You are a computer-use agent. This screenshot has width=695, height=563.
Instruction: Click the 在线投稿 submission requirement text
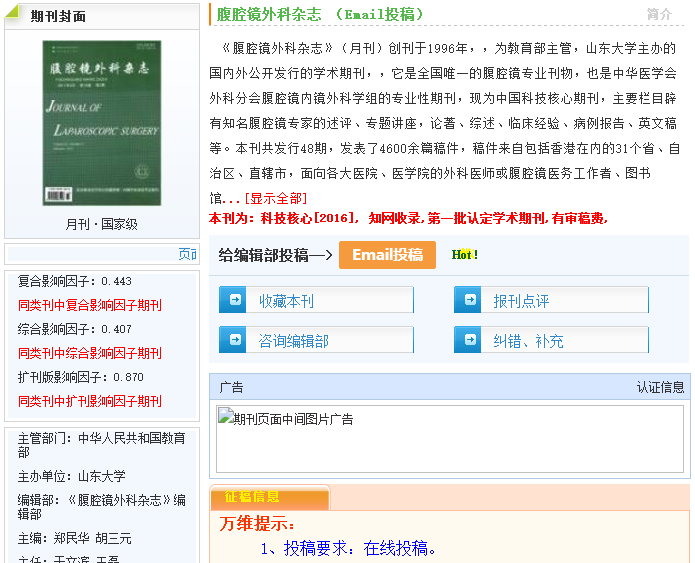[349, 548]
